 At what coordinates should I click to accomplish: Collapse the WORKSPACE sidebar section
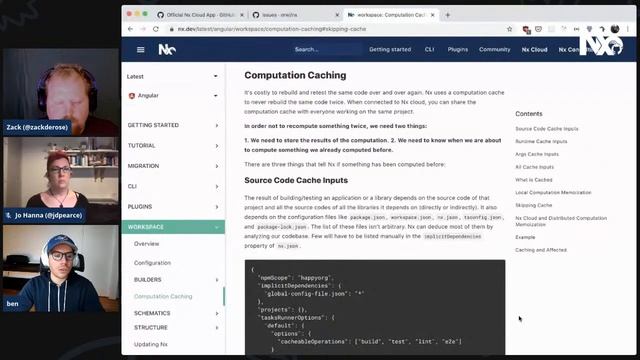173,227
